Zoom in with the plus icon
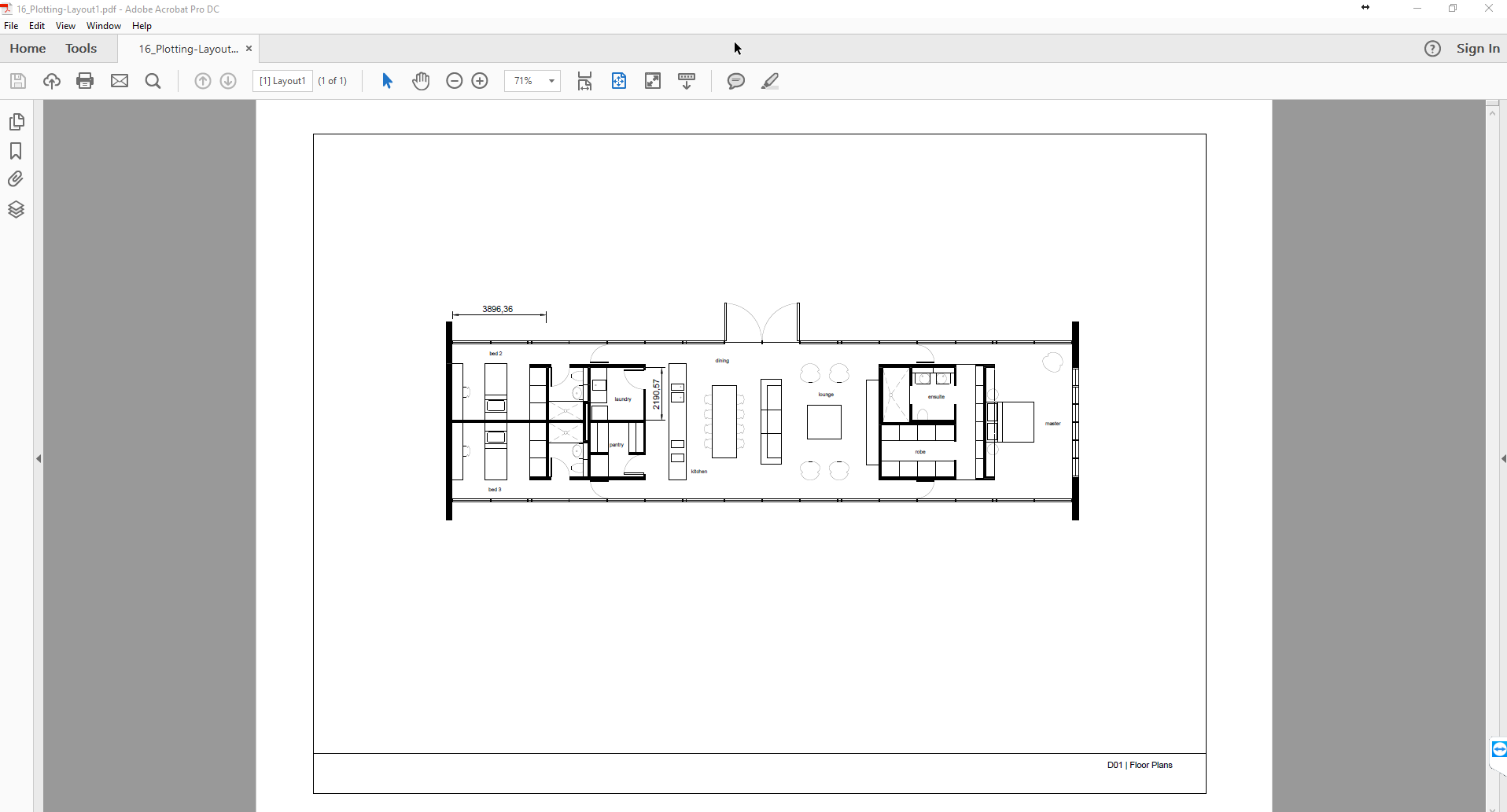 click(481, 81)
